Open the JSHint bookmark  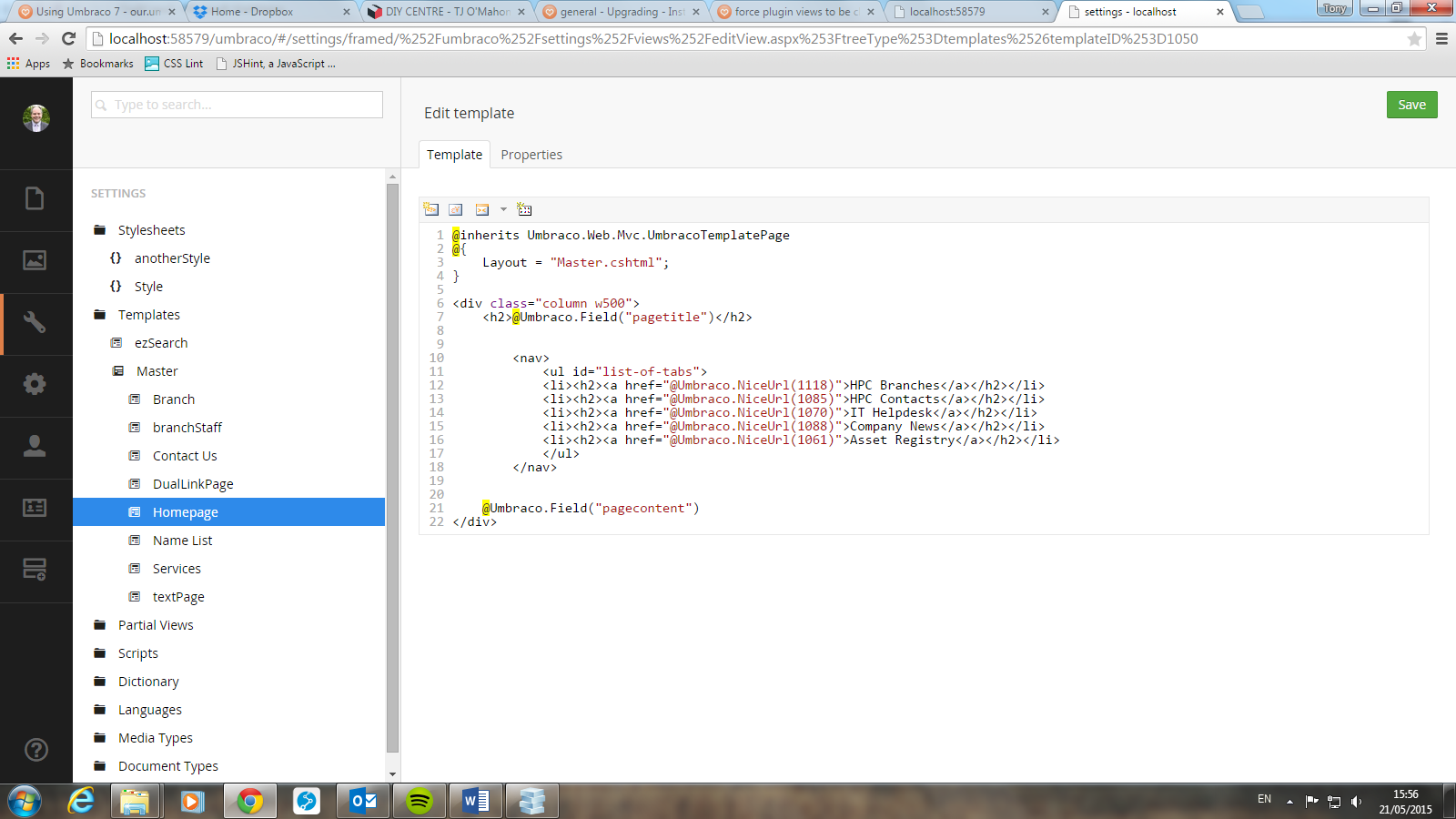[276, 64]
